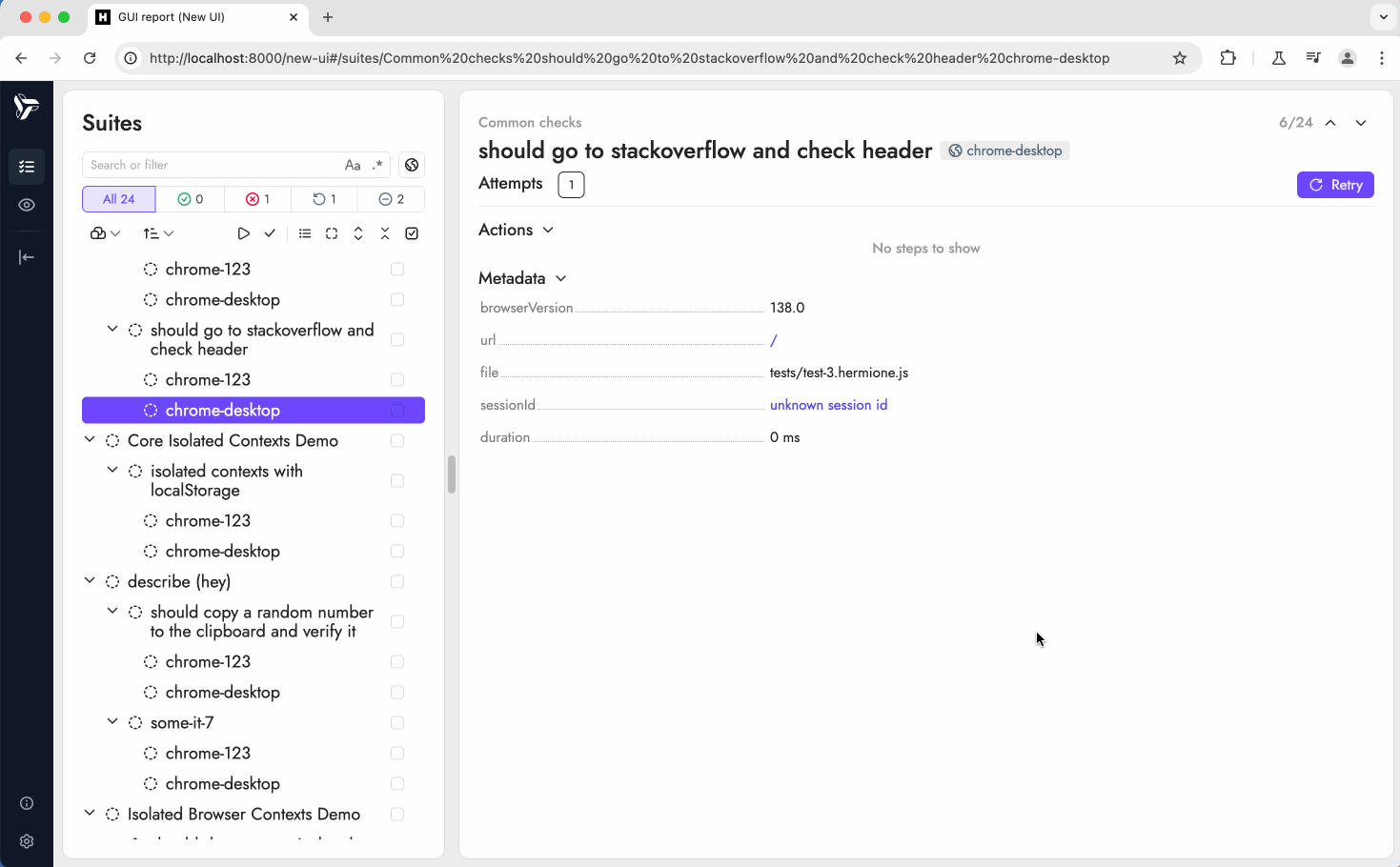1400x867 pixels.
Task: Open the Visual Checks eye icon in sidebar
Action: click(x=27, y=205)
